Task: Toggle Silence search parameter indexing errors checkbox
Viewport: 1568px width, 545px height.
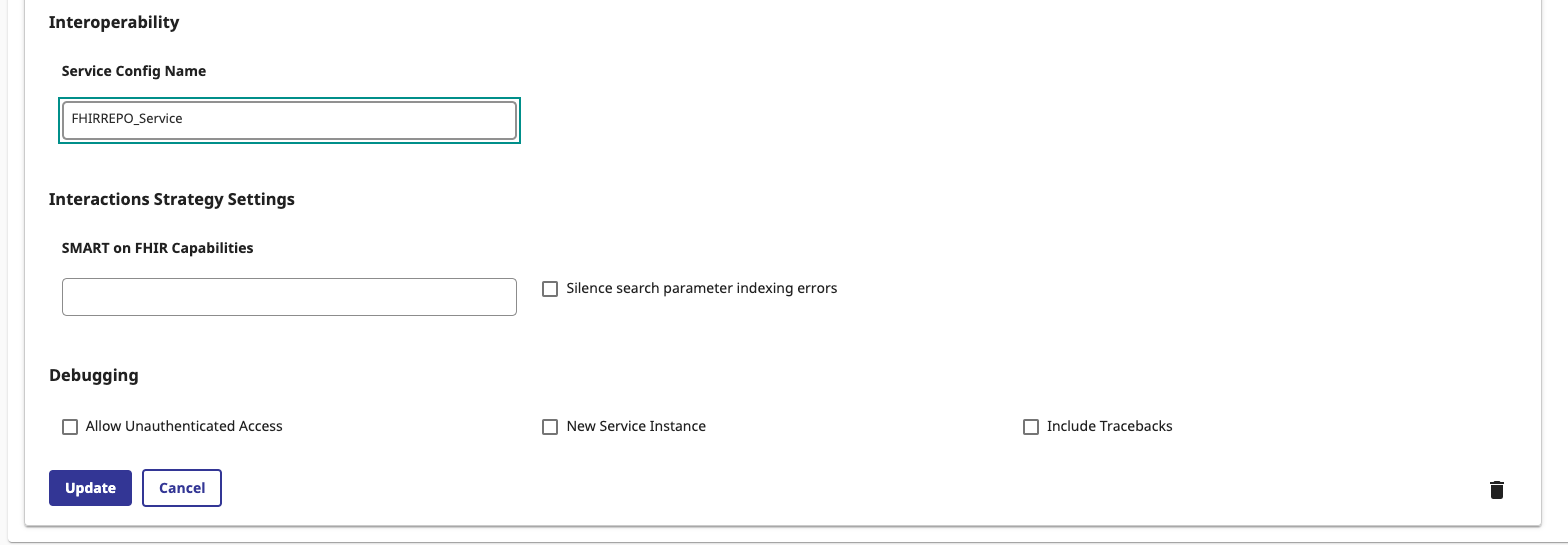Action: 550,289
